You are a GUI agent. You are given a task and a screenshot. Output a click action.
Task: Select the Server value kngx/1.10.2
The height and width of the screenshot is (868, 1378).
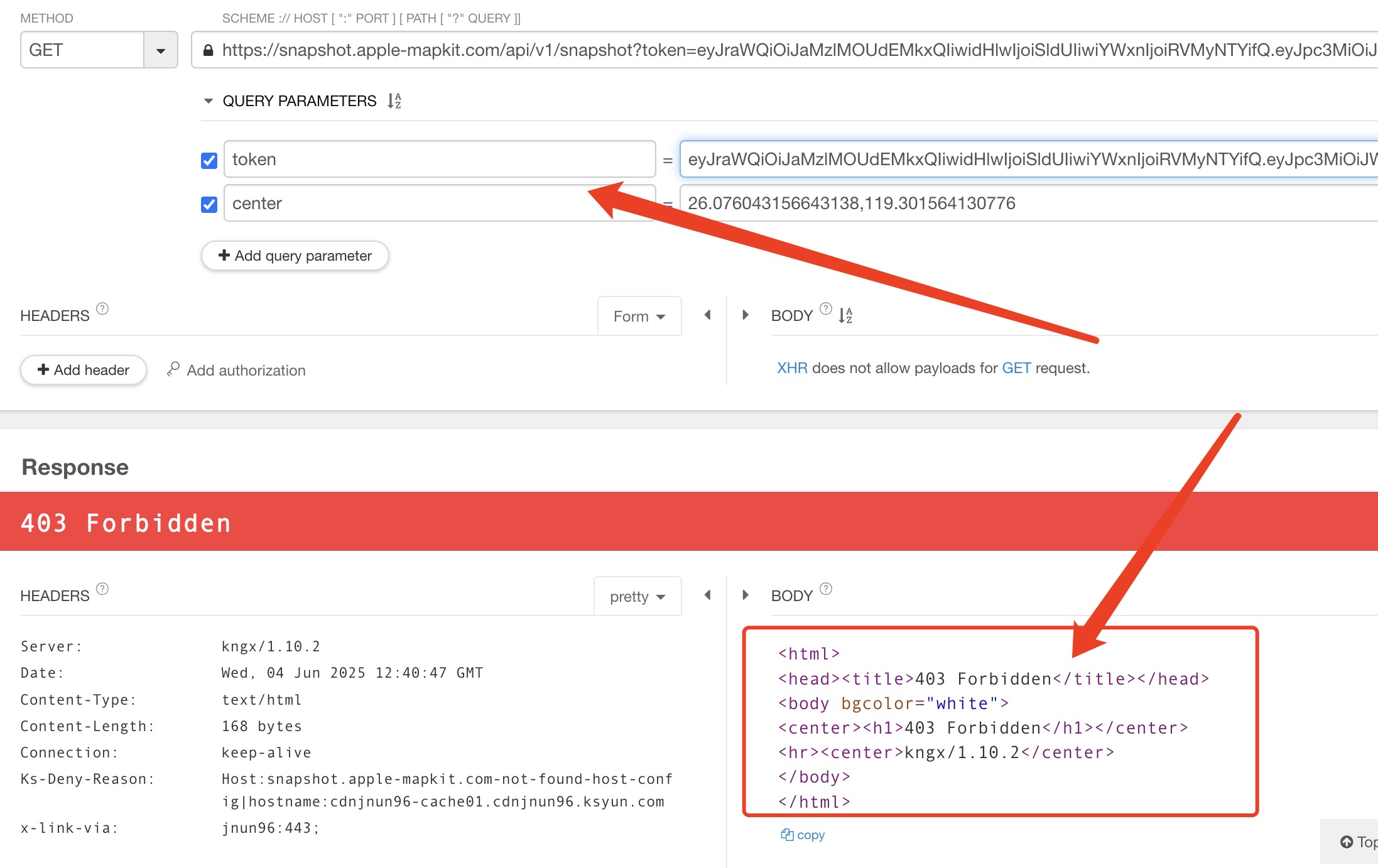point(271,646)
